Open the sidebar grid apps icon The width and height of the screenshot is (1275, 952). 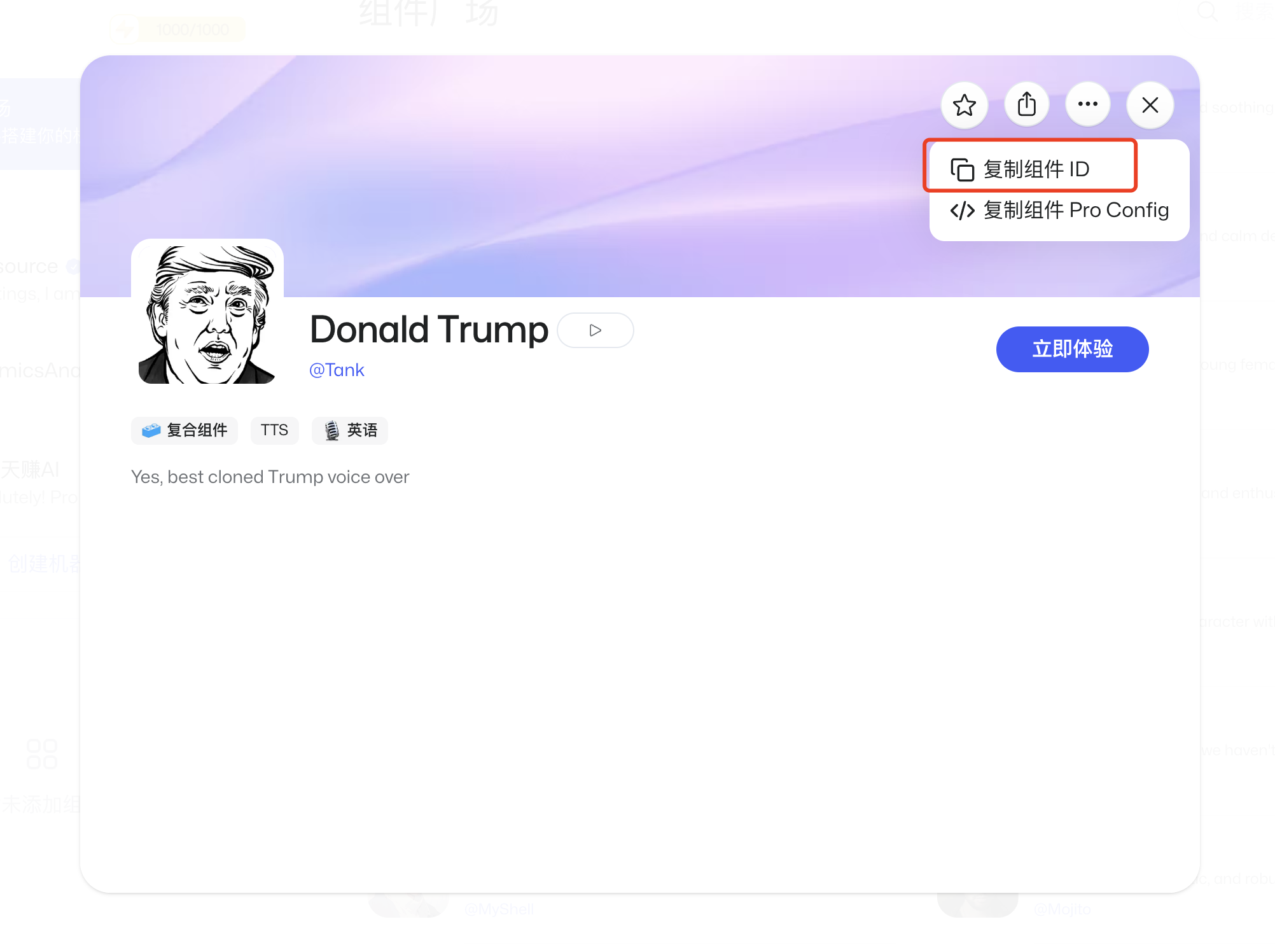(41, 753)
